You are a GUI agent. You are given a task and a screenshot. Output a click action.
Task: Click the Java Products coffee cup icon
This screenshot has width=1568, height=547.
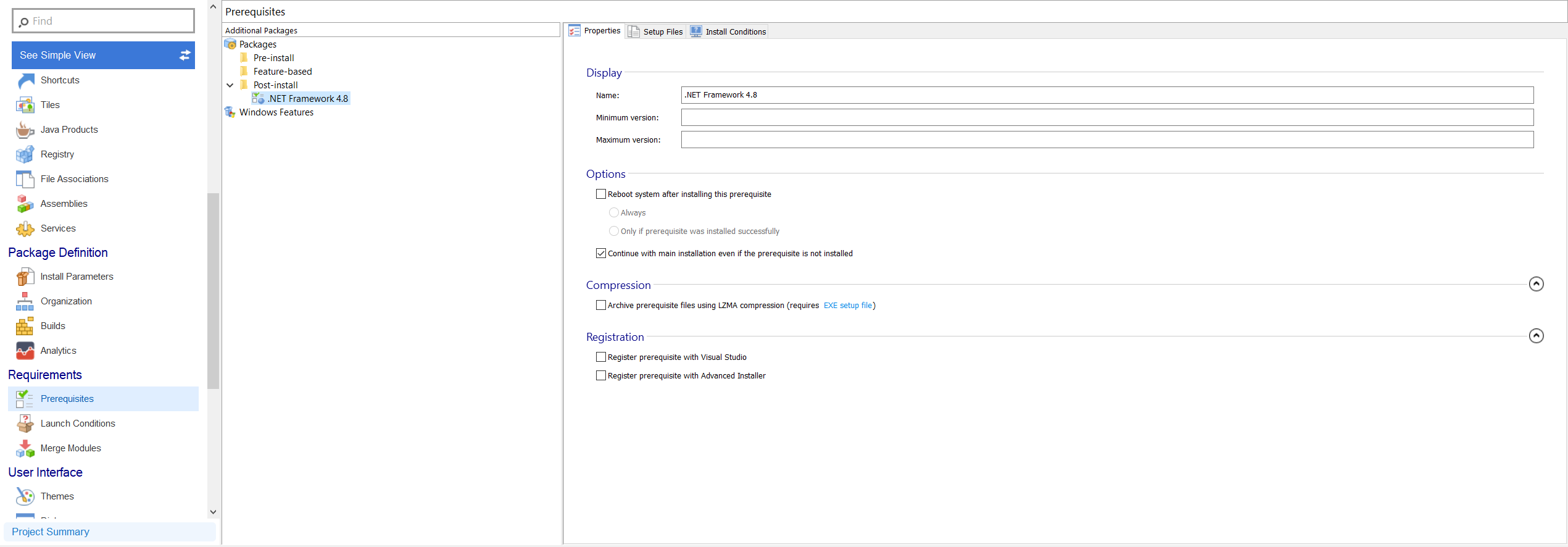[25, 130]
